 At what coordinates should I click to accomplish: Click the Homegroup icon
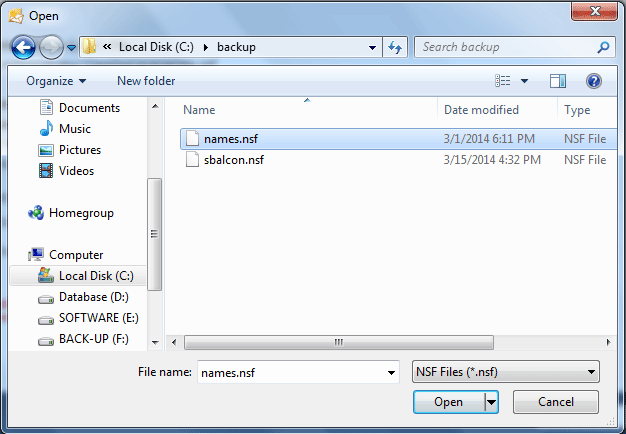click(36, 212)
